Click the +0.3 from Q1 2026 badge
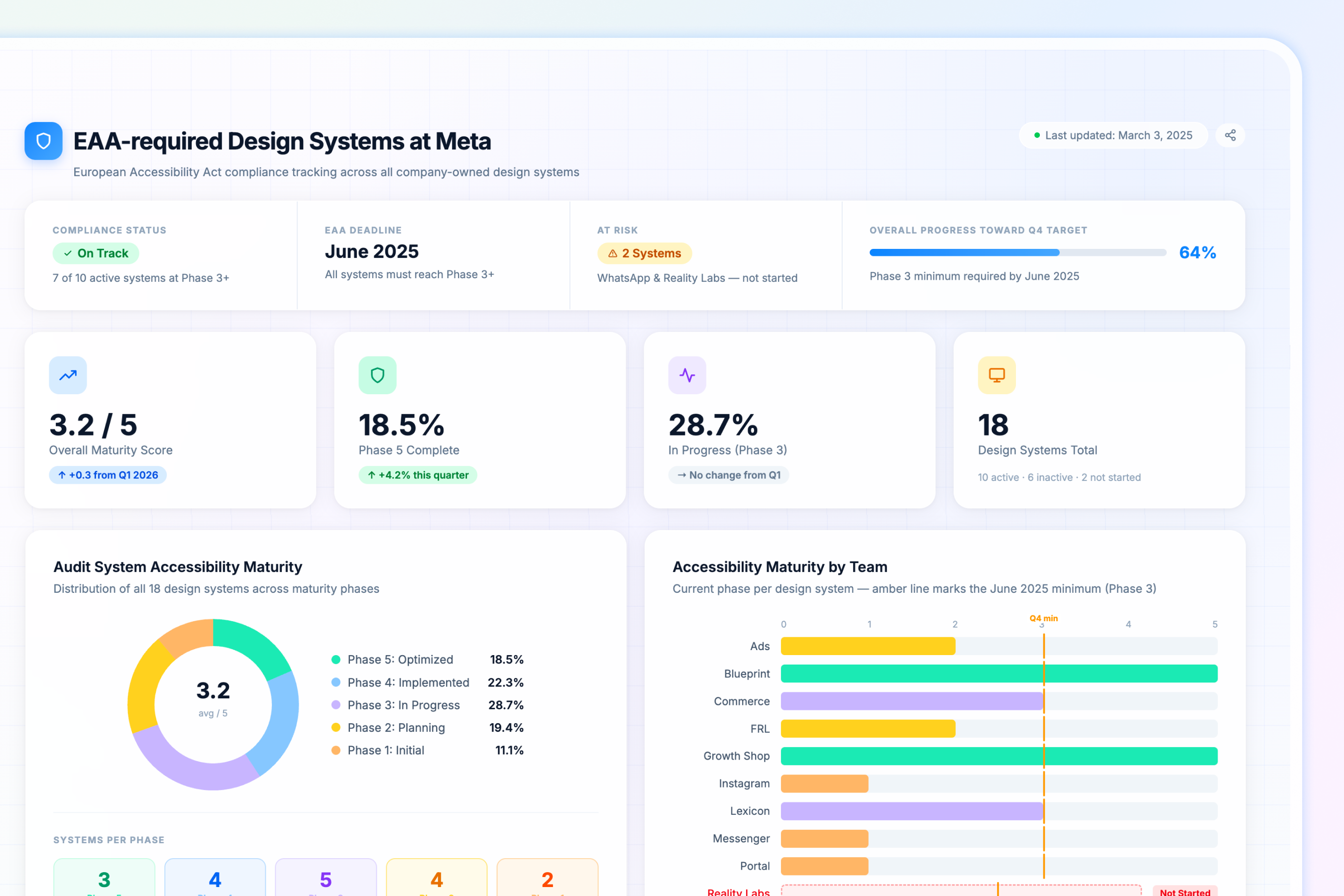The height and width of the screenshot is (896, 1344). click(x=108, y=475)
